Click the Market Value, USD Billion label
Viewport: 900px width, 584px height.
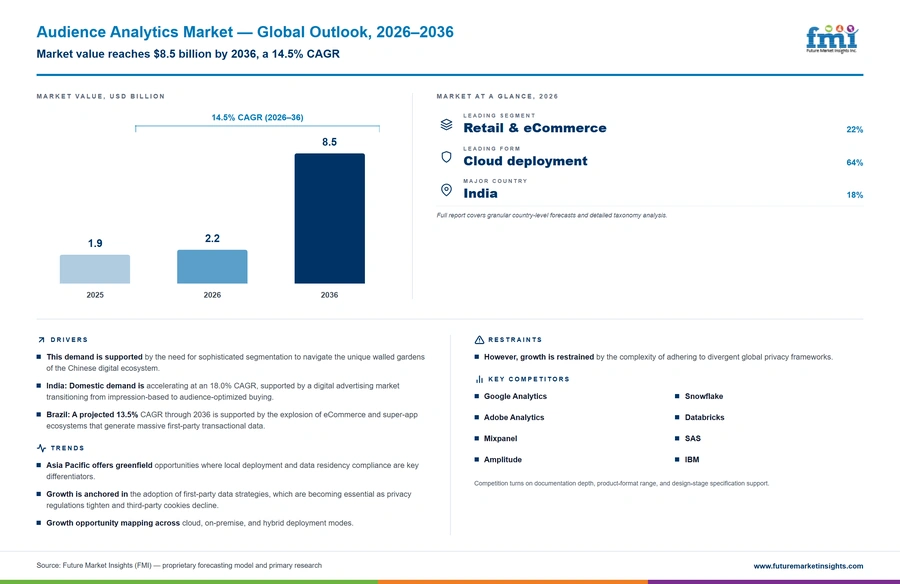(x=100, y=96)
